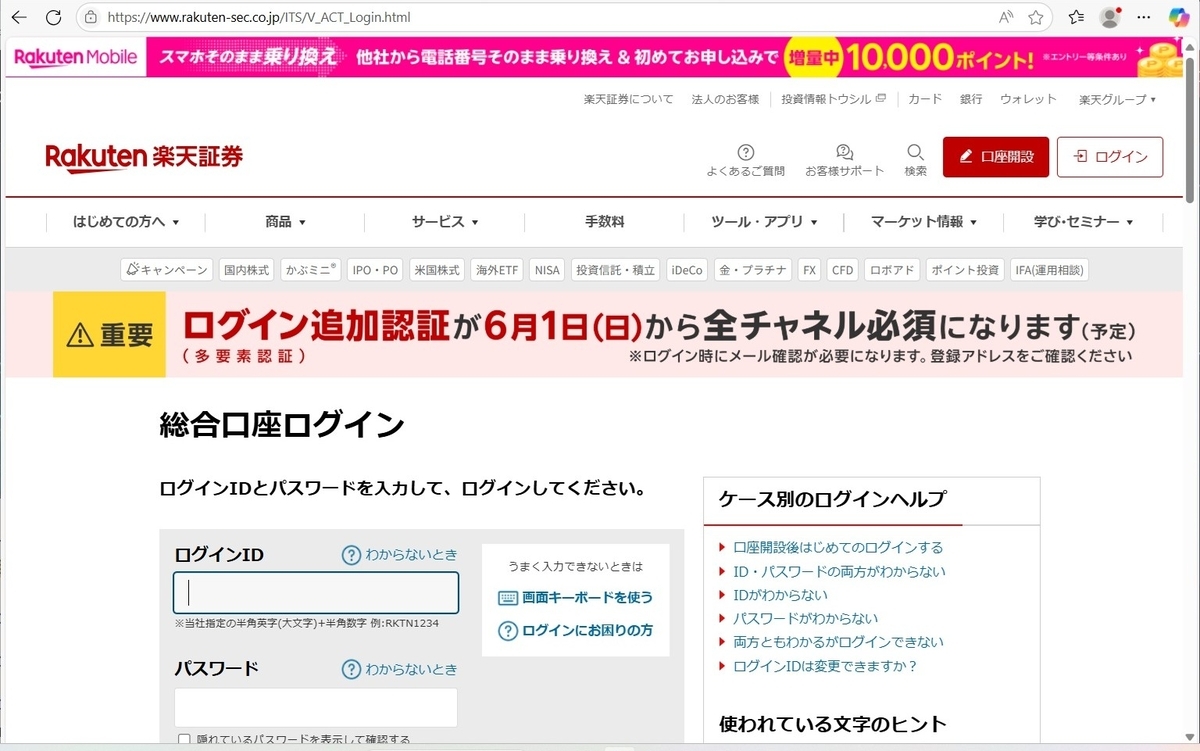Image resolution: width=1200 pixels, height=751 pixels.
Task: Open ID・パスワードの両方がわからない link
Action: 839,572
